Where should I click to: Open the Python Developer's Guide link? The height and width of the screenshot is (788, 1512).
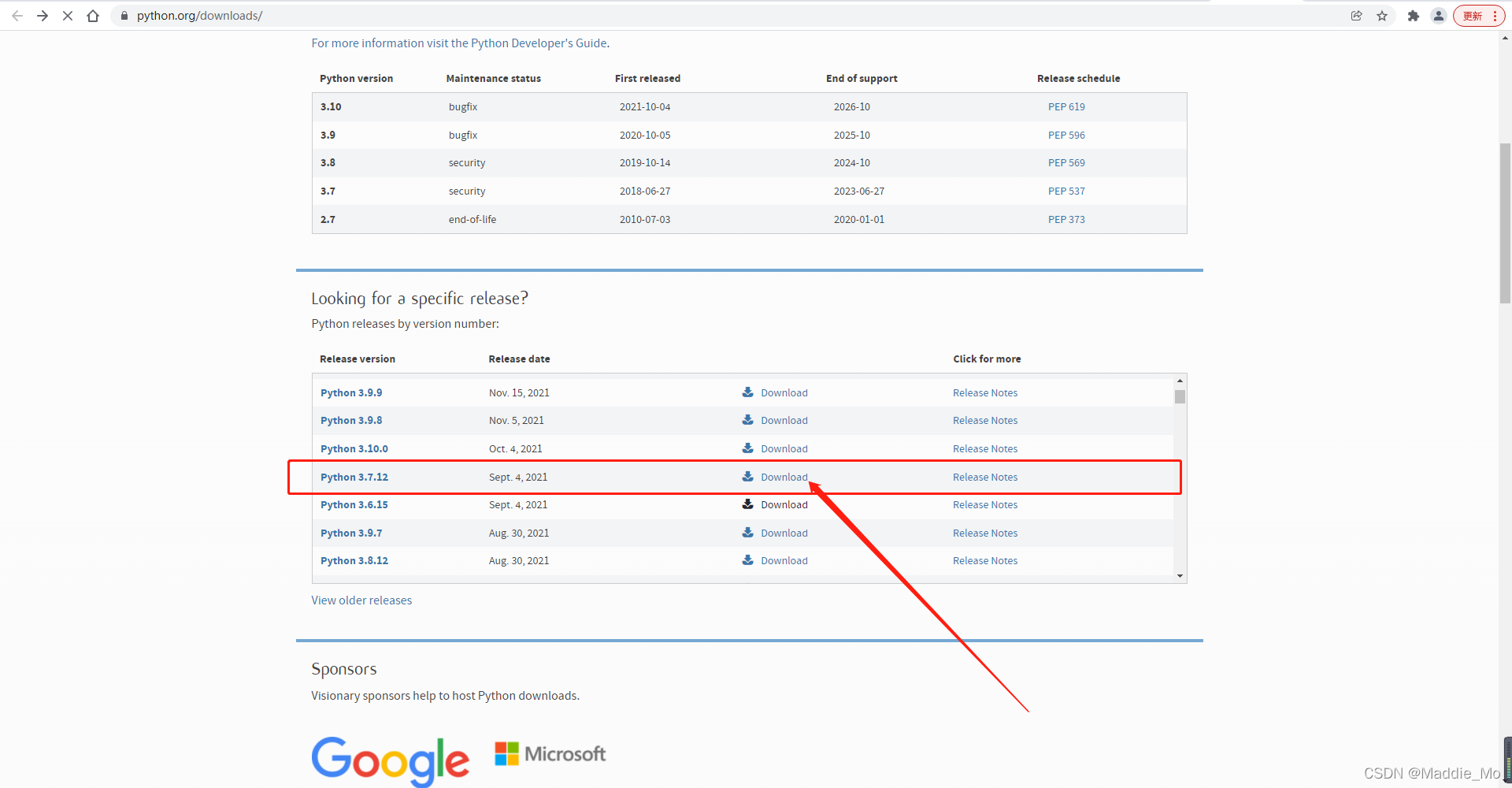pyautogui.click(x=539, y=43)
